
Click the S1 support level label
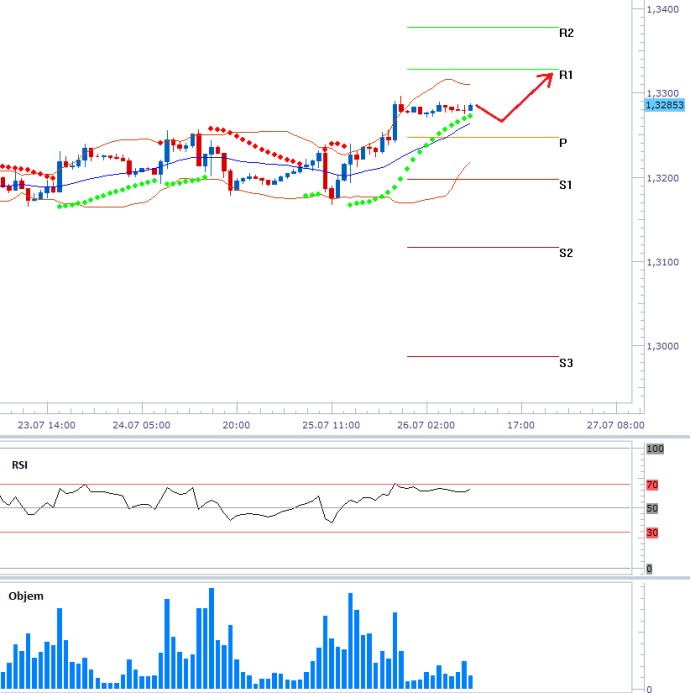tap(565, 185)
